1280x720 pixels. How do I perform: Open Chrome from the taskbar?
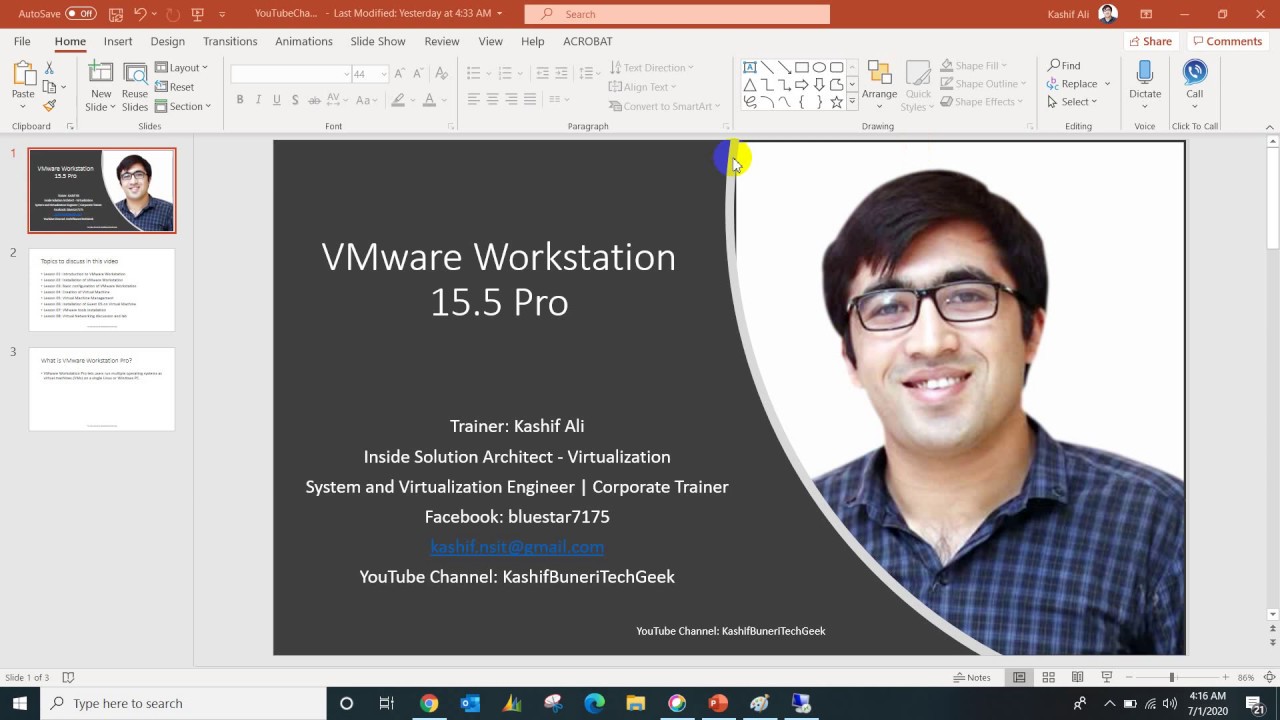coord(428,703)
